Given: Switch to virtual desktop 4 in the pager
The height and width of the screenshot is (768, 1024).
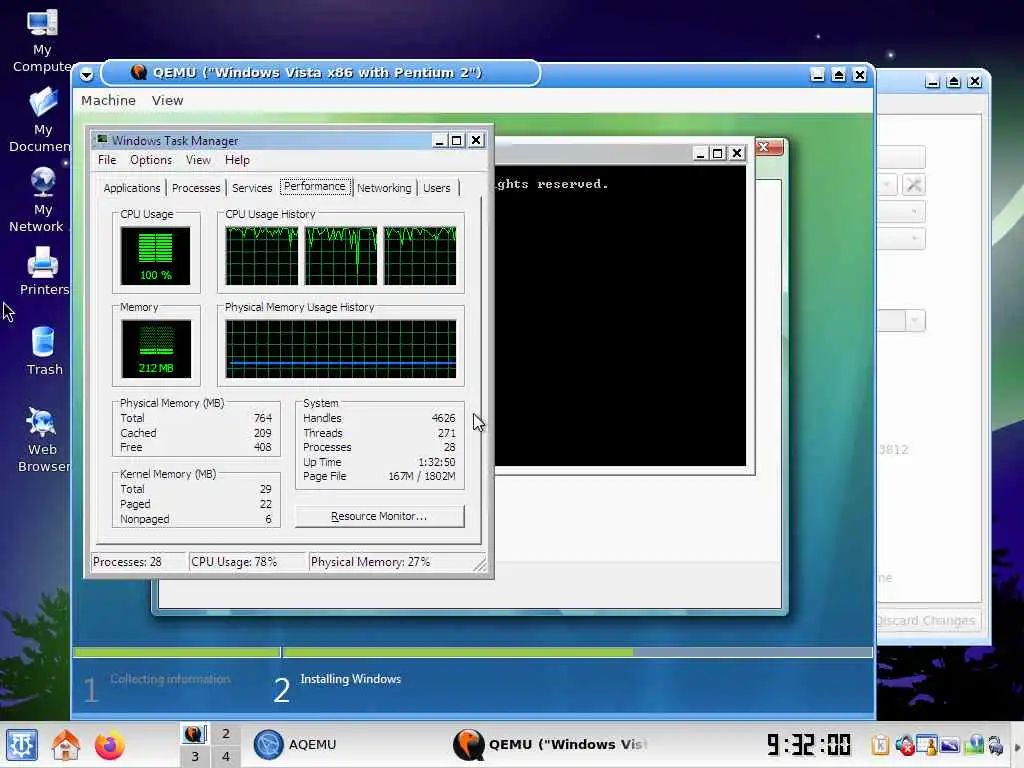Looking at the screenshot, I should point(225,757).
